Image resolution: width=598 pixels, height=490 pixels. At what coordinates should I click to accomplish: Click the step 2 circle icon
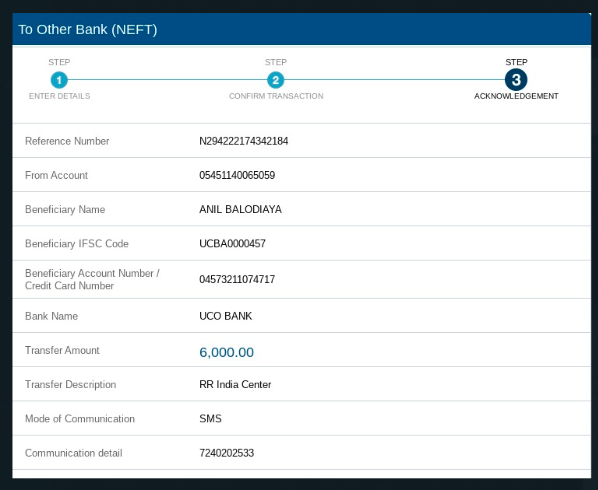click(x=275, y=80)
